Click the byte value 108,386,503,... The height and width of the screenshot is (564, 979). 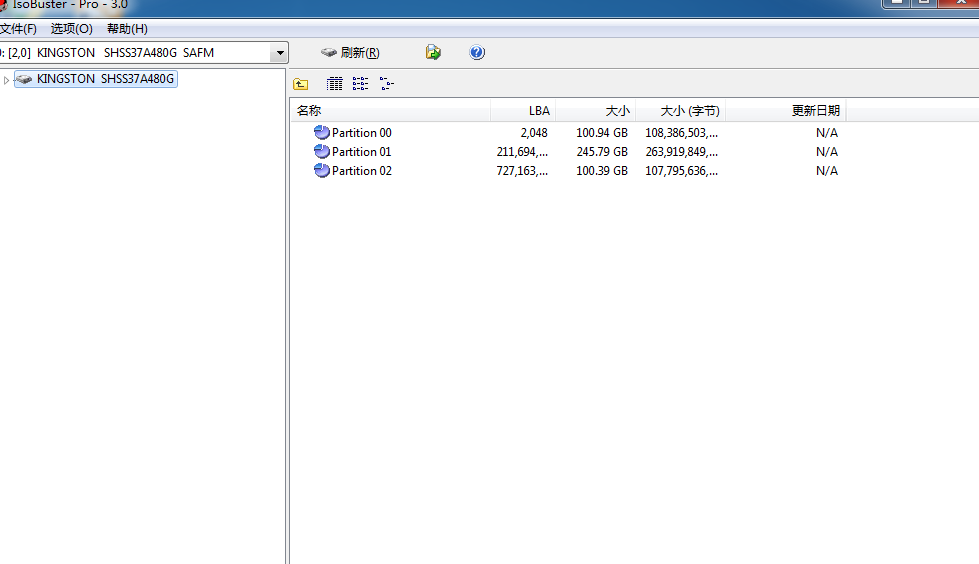point(681,133)
